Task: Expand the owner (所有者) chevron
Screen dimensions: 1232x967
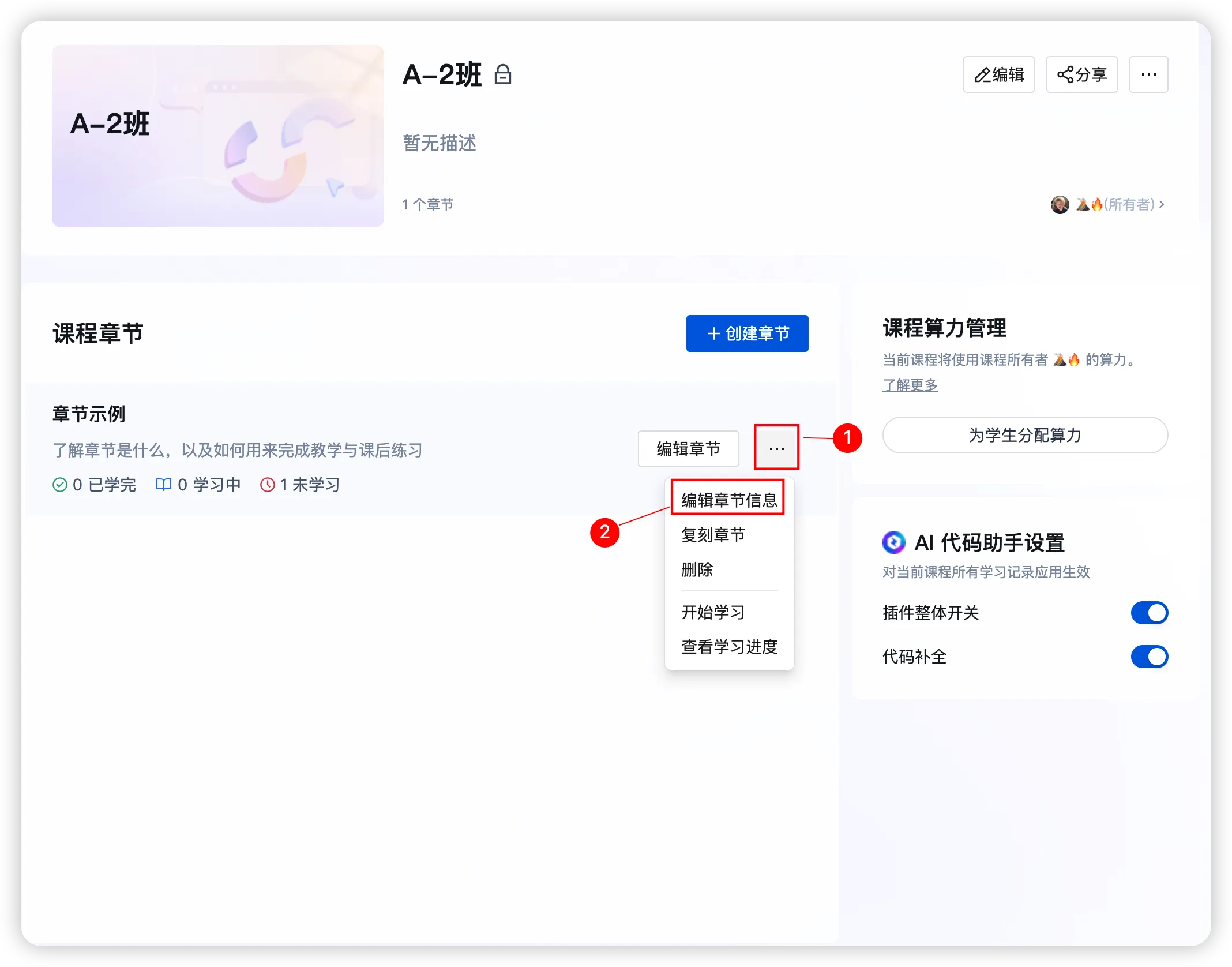Action: [x=1162, y=204]
